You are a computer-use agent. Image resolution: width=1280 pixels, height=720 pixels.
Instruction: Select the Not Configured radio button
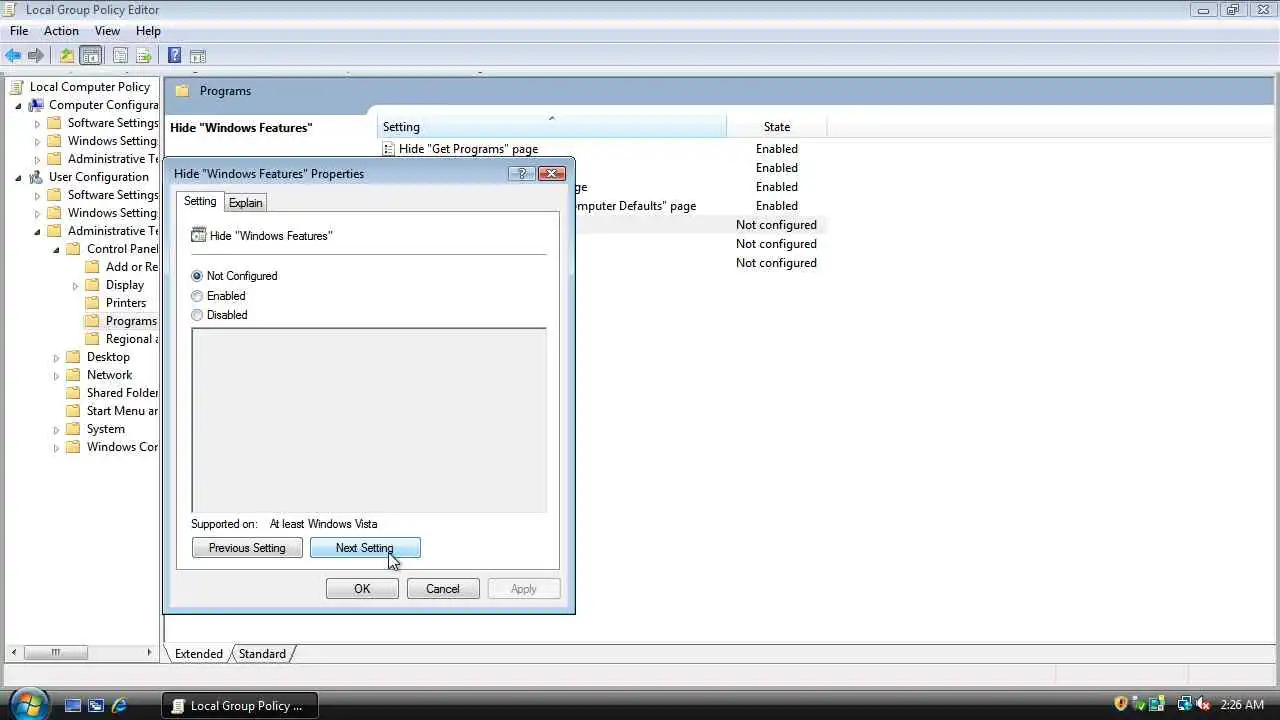197,276
